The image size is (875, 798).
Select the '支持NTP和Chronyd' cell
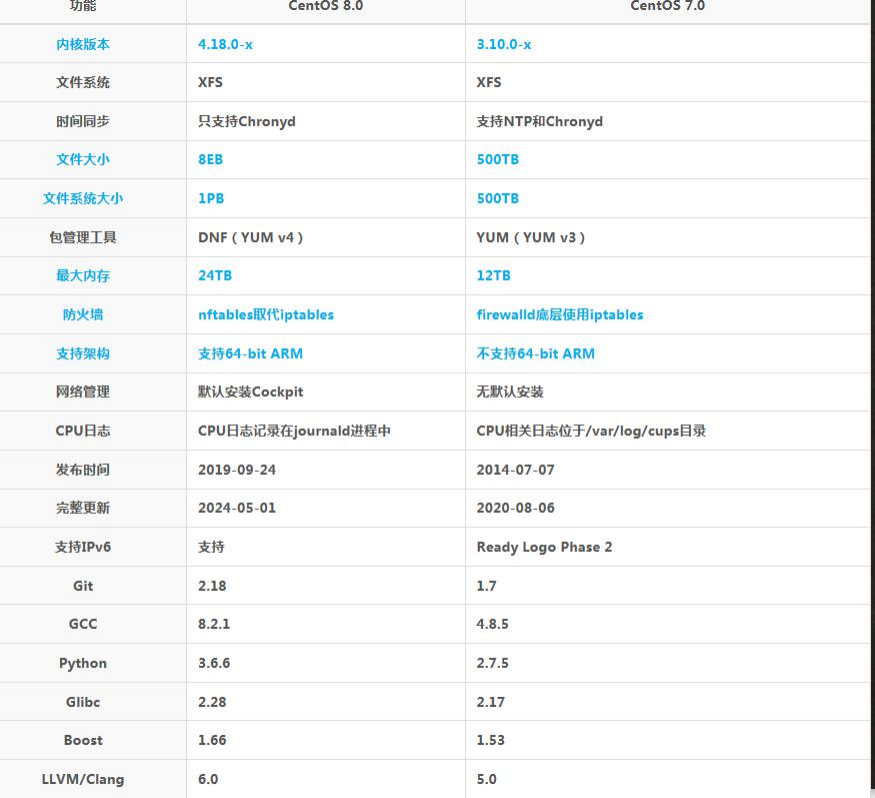pos(540,121)
